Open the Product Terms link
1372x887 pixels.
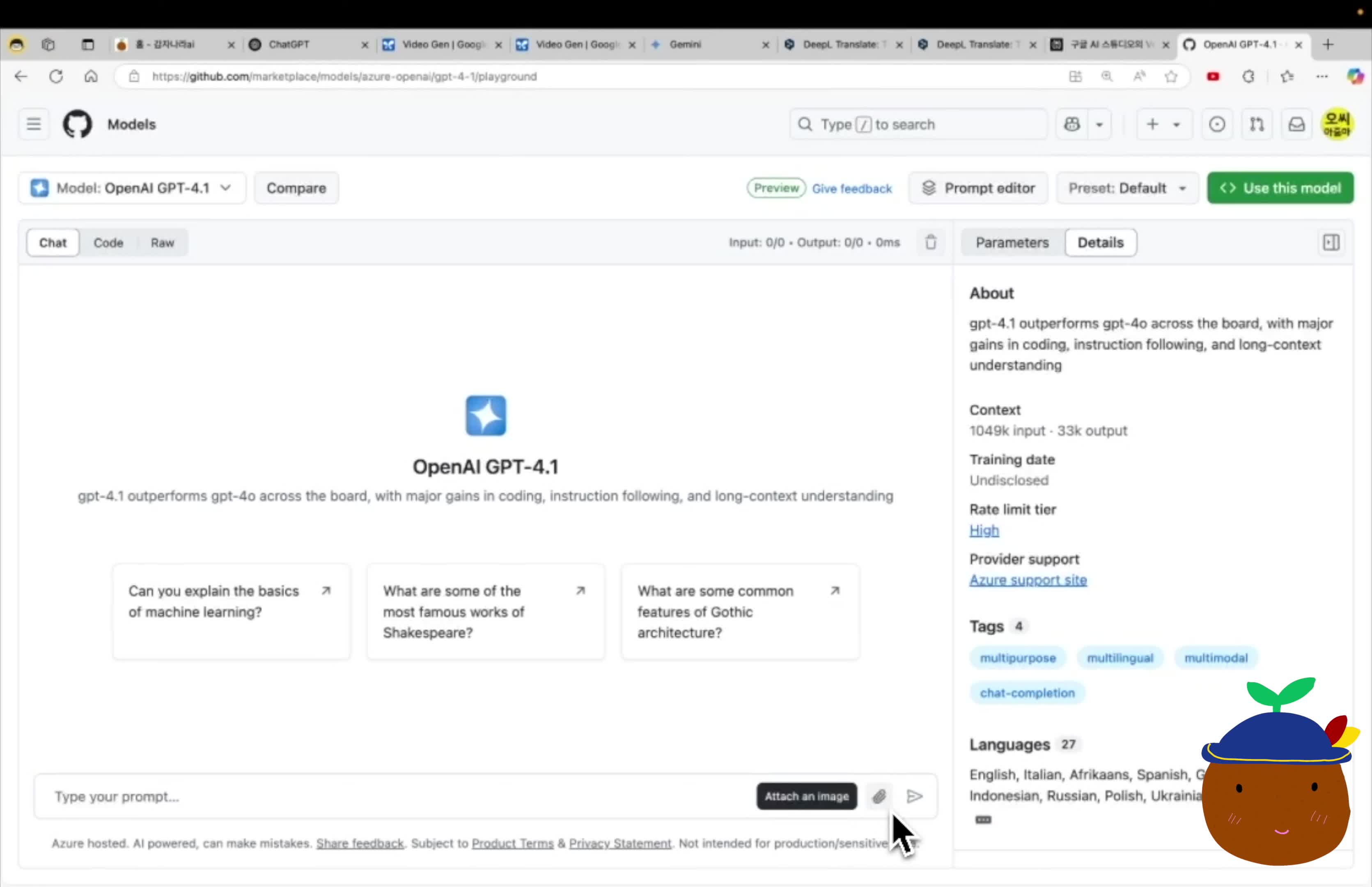(512, 844)
